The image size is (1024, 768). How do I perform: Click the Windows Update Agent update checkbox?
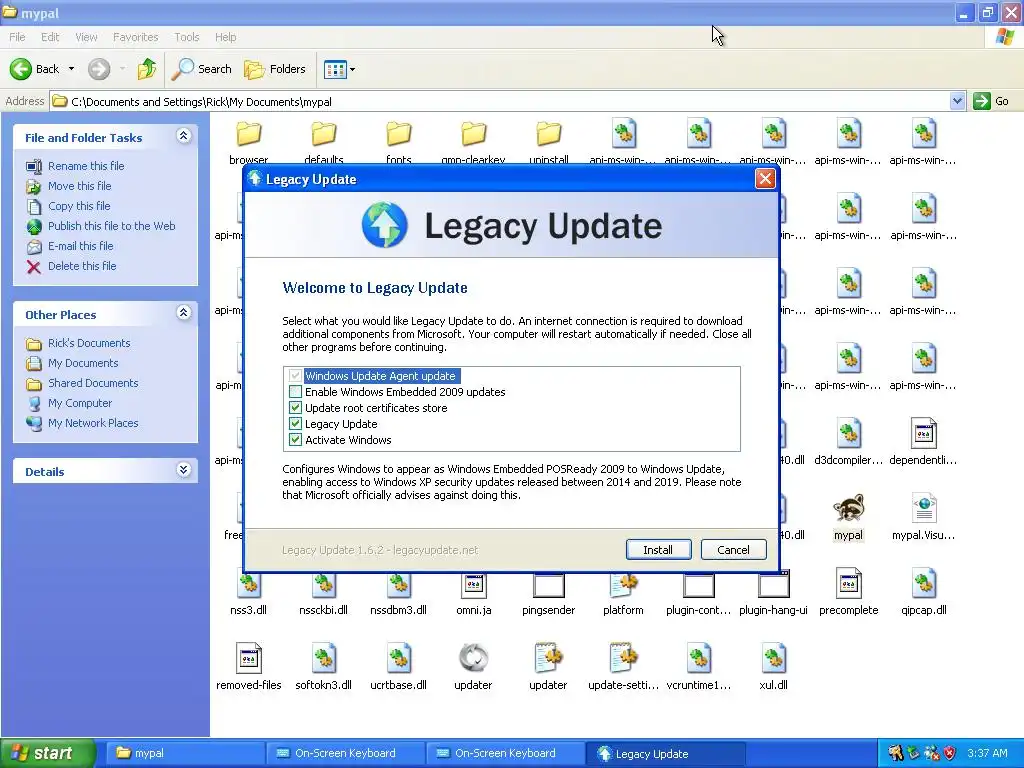[295, 376]
